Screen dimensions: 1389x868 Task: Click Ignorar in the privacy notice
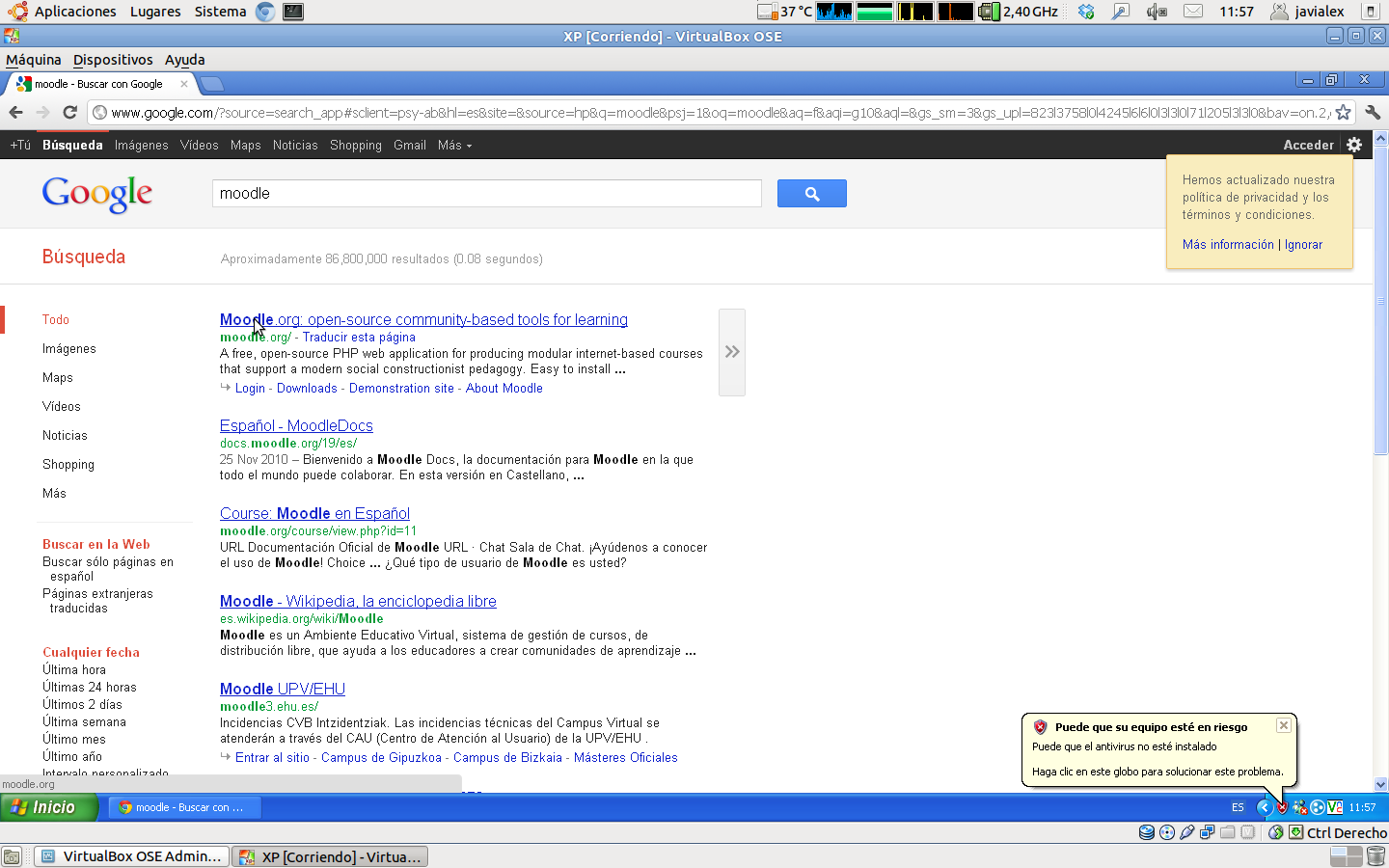1303,245
